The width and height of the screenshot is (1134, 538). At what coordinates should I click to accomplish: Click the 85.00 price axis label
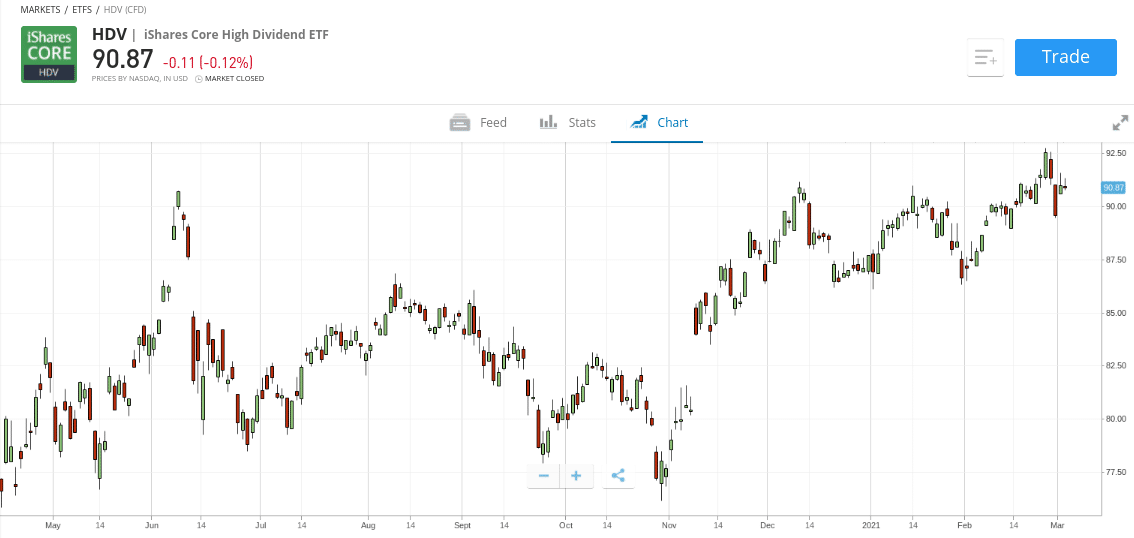click(1114, 313)
